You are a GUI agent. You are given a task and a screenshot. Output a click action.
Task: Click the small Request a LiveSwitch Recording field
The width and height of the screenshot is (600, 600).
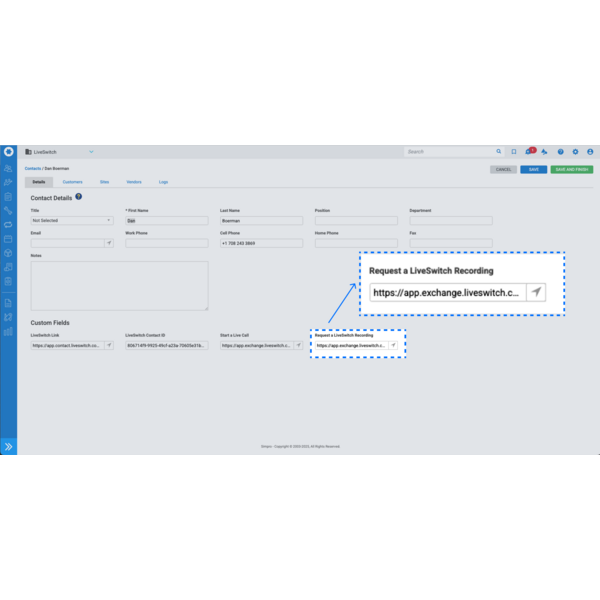tap(352, 345)
